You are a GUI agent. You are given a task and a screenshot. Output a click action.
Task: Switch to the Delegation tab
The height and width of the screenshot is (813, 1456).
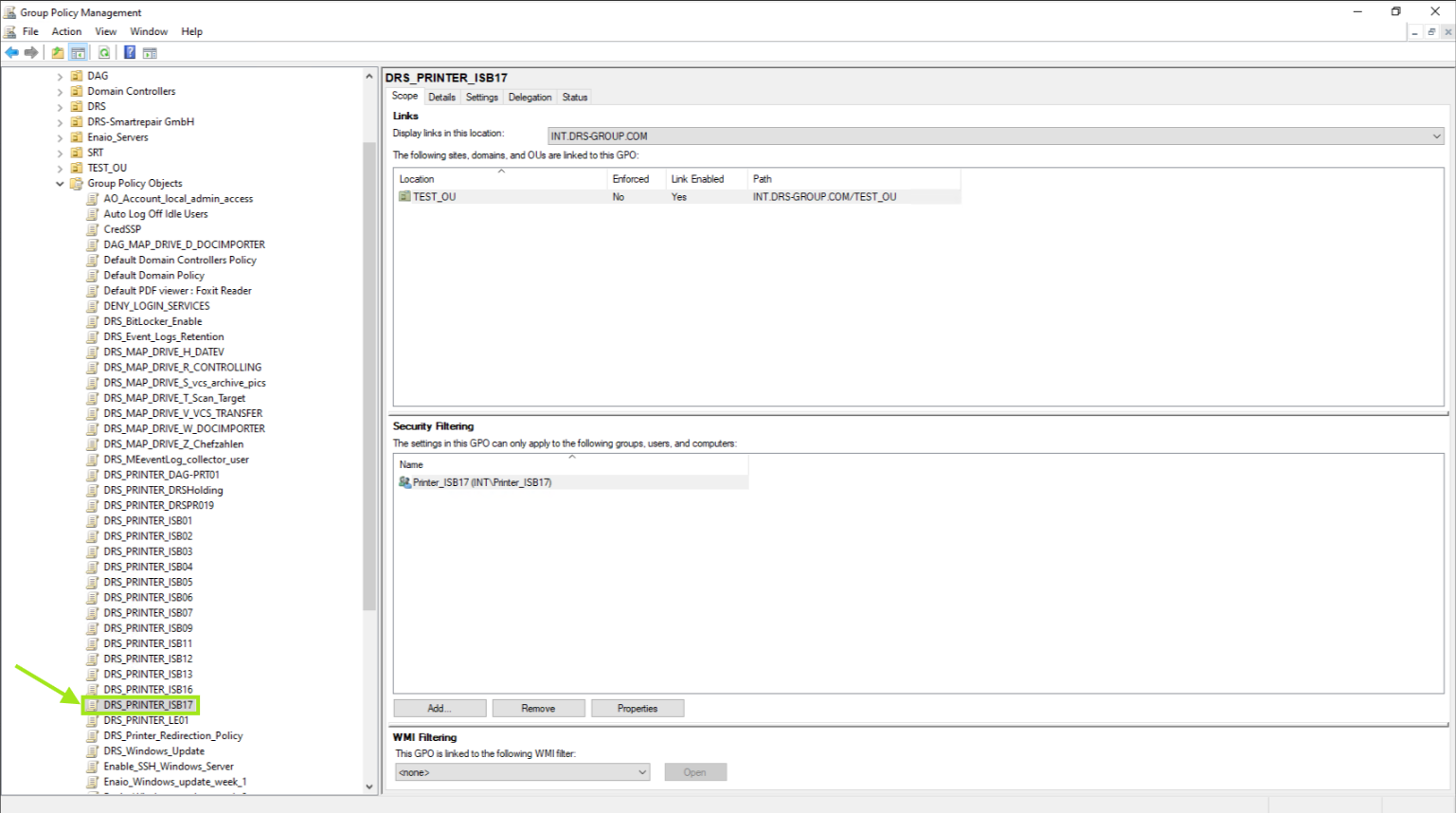click(x=530, y=98)
